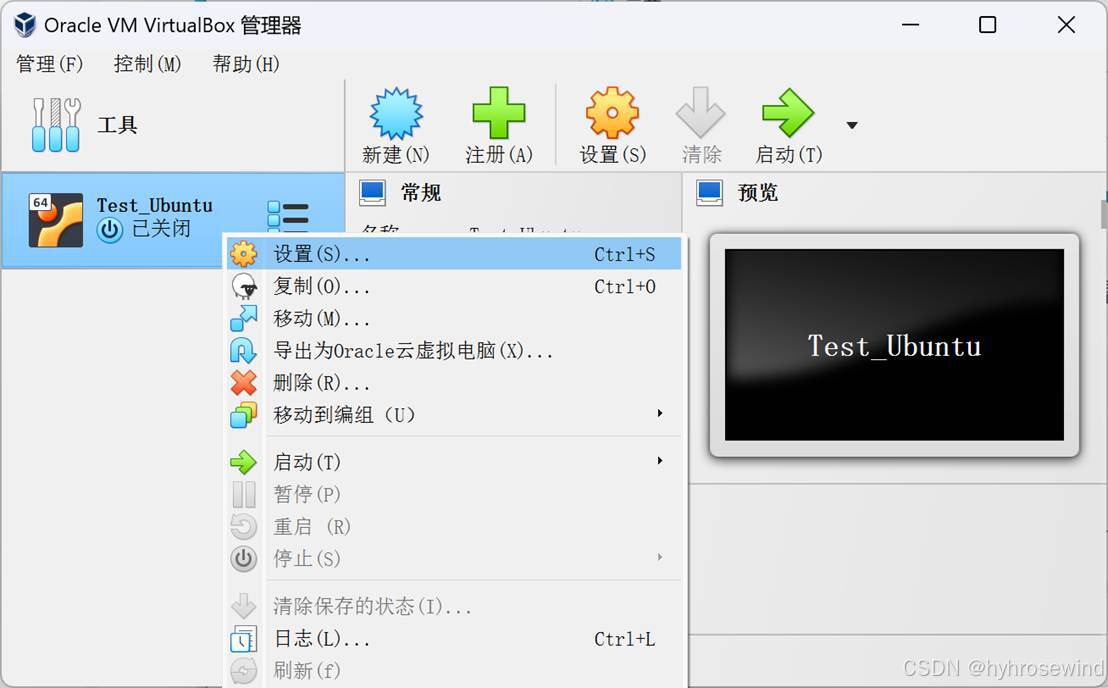1108x688 pixels.
Task: Choose 日志(L)... from the context menu
Action: tap(453, 639)
